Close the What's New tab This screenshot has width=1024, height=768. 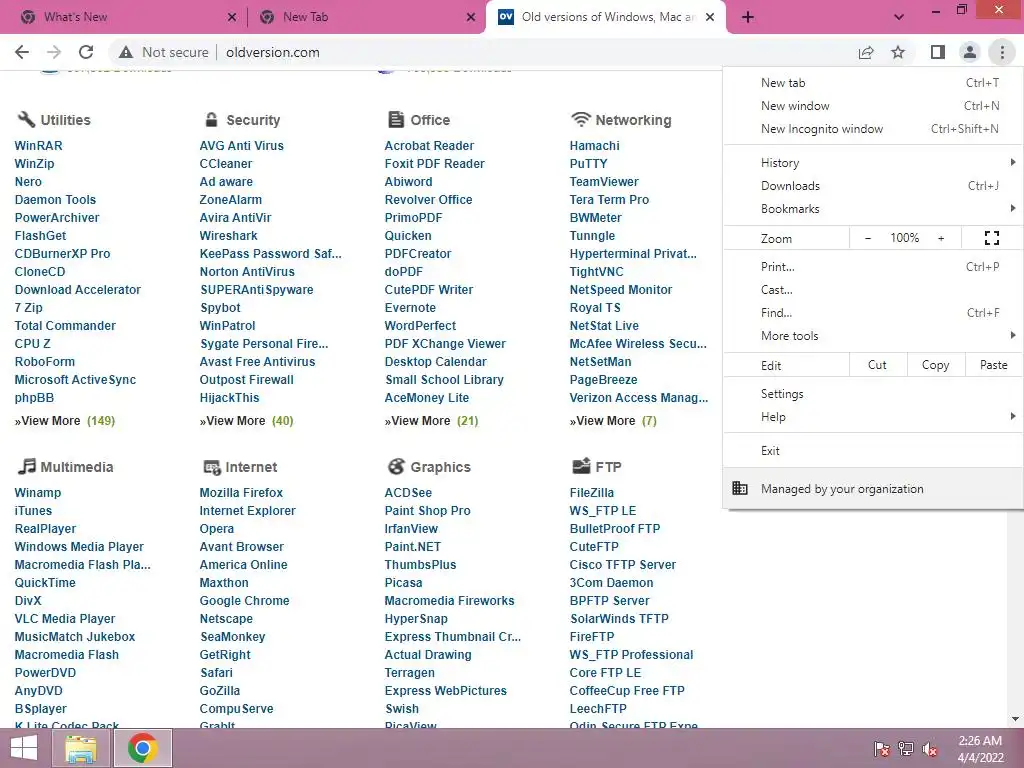point(232,17)
